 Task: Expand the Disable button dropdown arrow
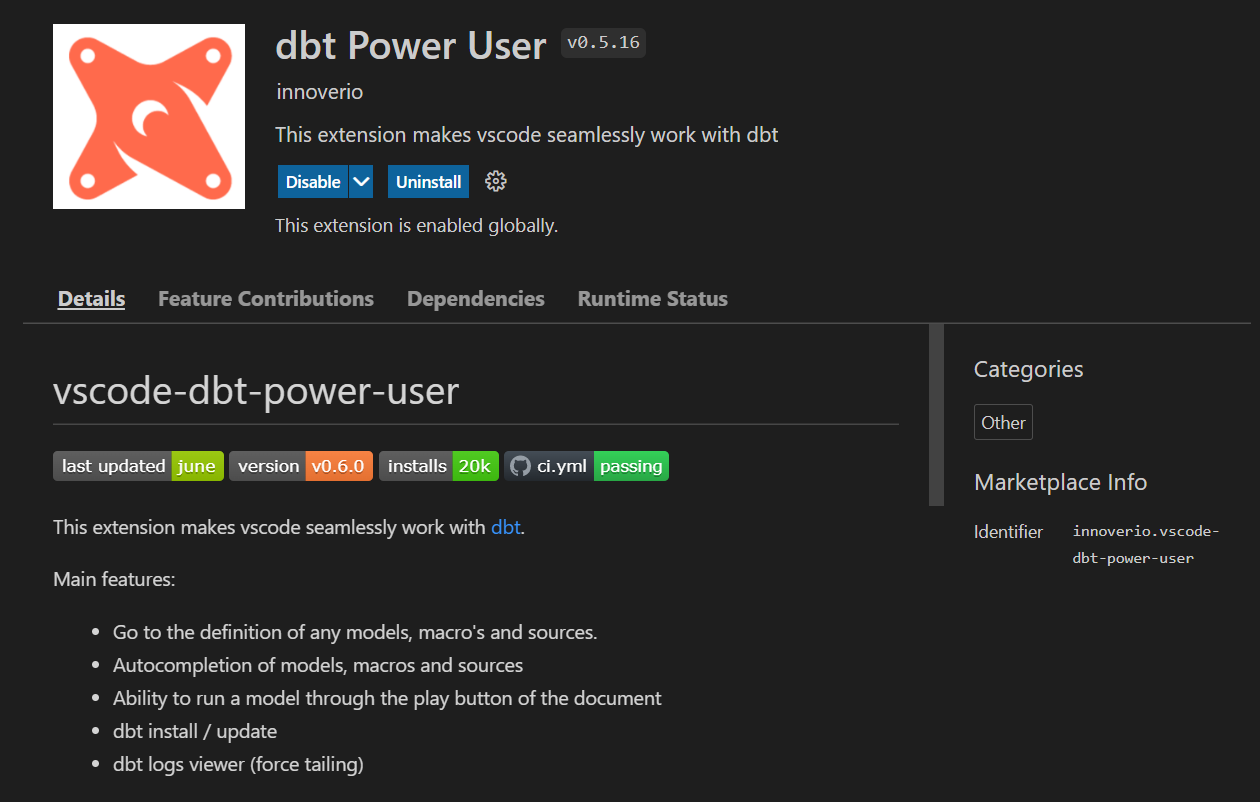[x=361, y=182]
